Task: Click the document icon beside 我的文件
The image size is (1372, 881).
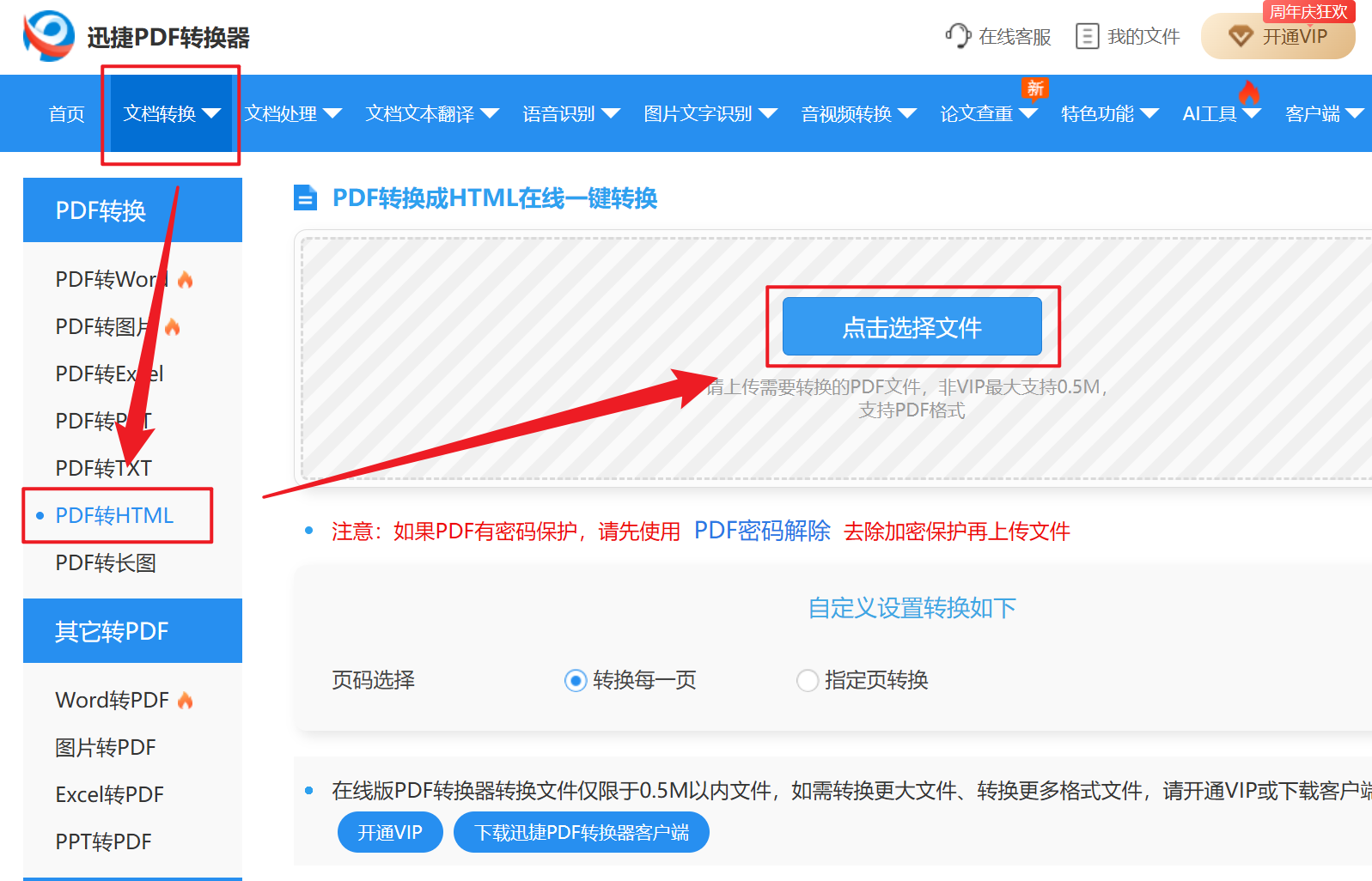Action: (x=1087, y=36)
